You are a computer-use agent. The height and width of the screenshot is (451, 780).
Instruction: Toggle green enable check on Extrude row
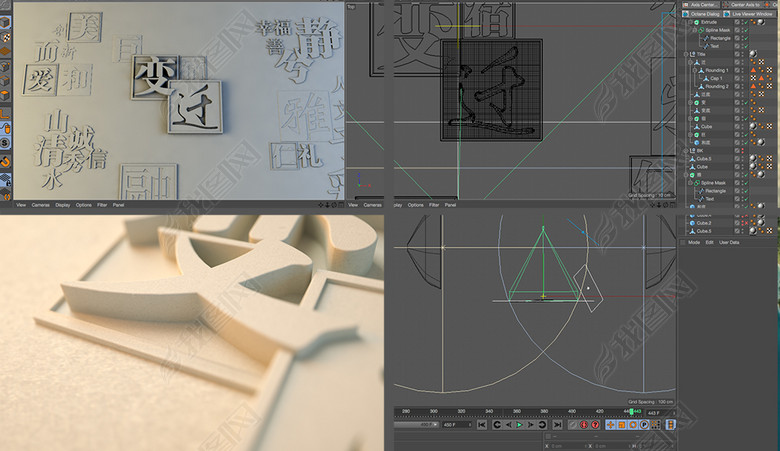point(746,22)
